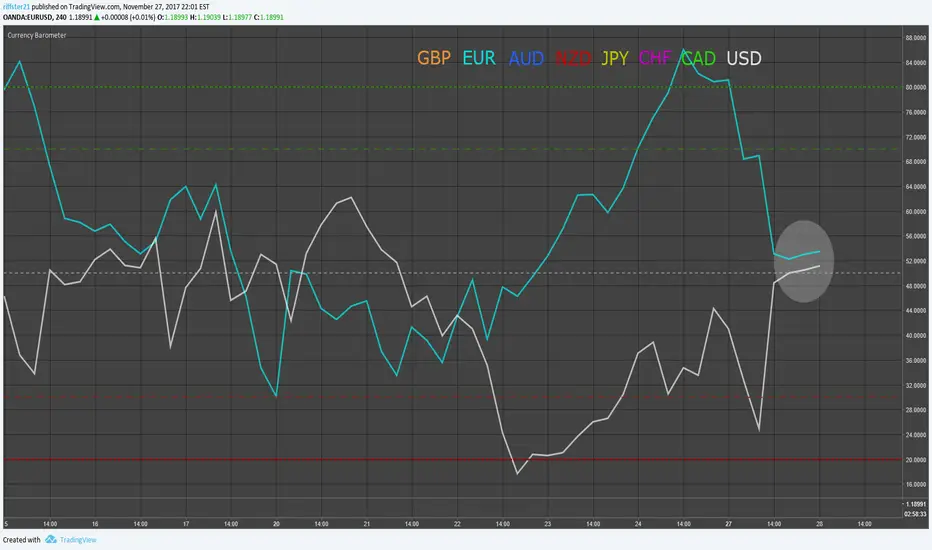The image size is (932, 550).
Task: Click the 64.0000 axis value
Action: coord(915,187)
